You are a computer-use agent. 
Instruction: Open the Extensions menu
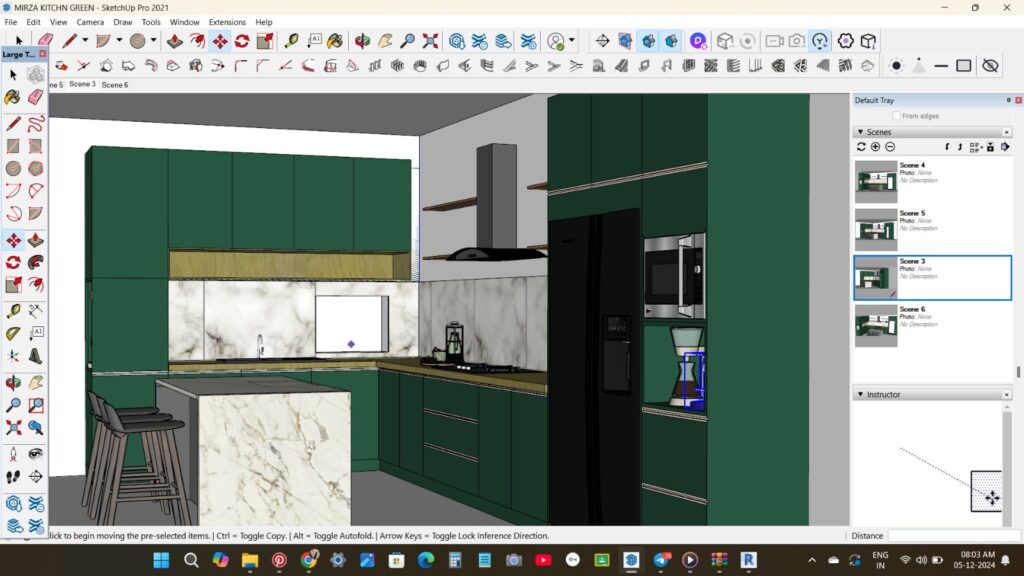pyautogui.click(x=227, y=22)
